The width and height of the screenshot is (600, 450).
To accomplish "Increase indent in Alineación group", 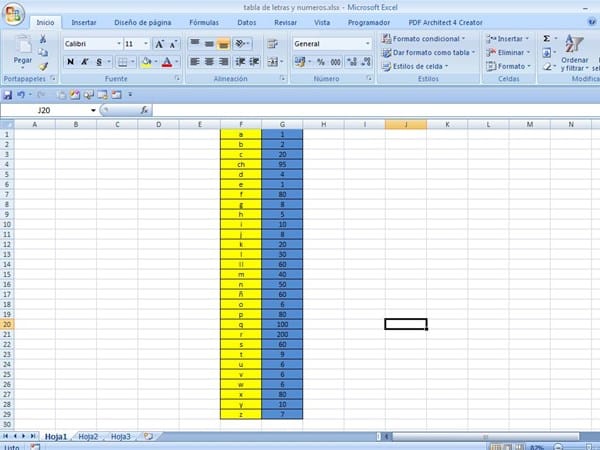I will coord(254,62).
